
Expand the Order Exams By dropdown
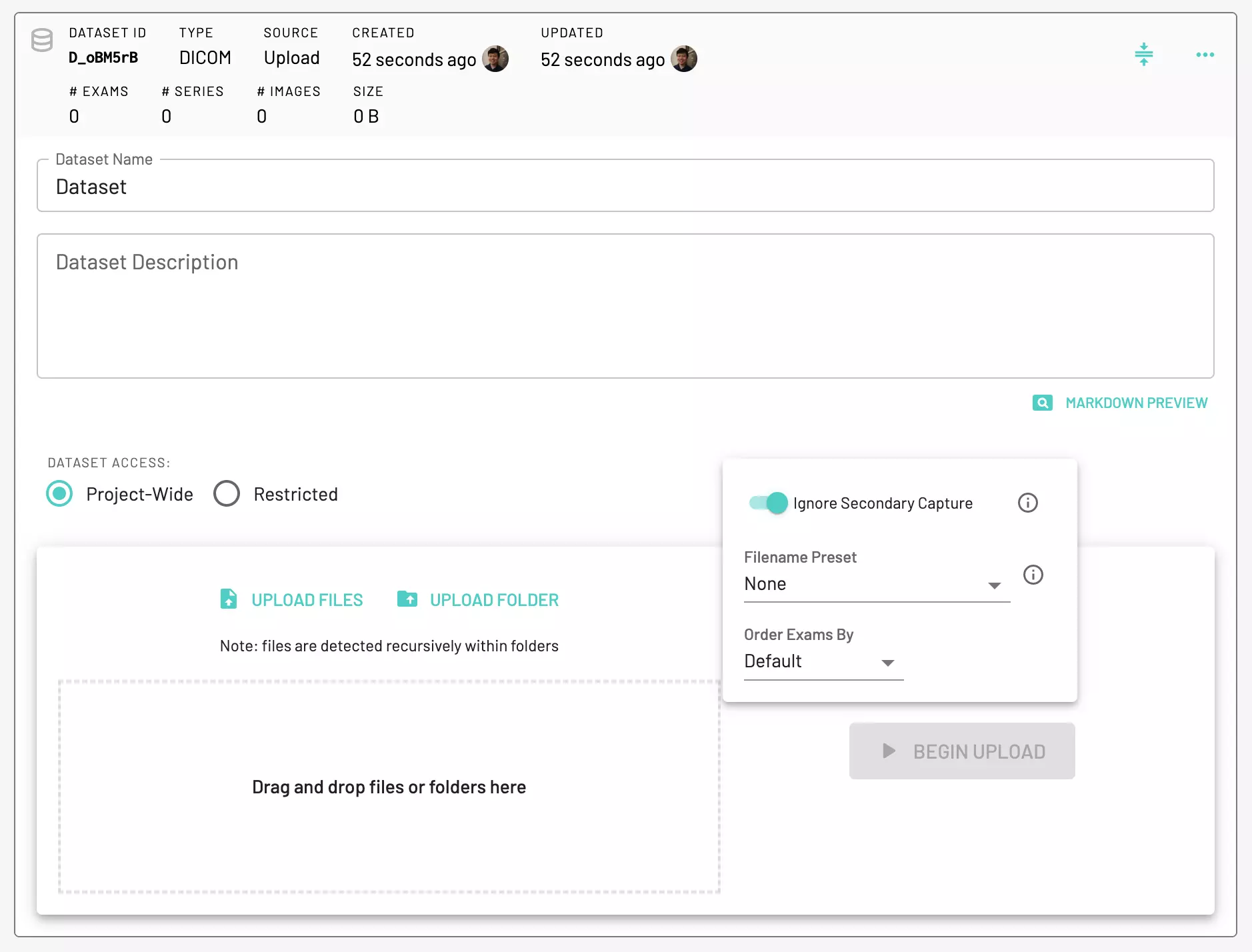[823, 662]
